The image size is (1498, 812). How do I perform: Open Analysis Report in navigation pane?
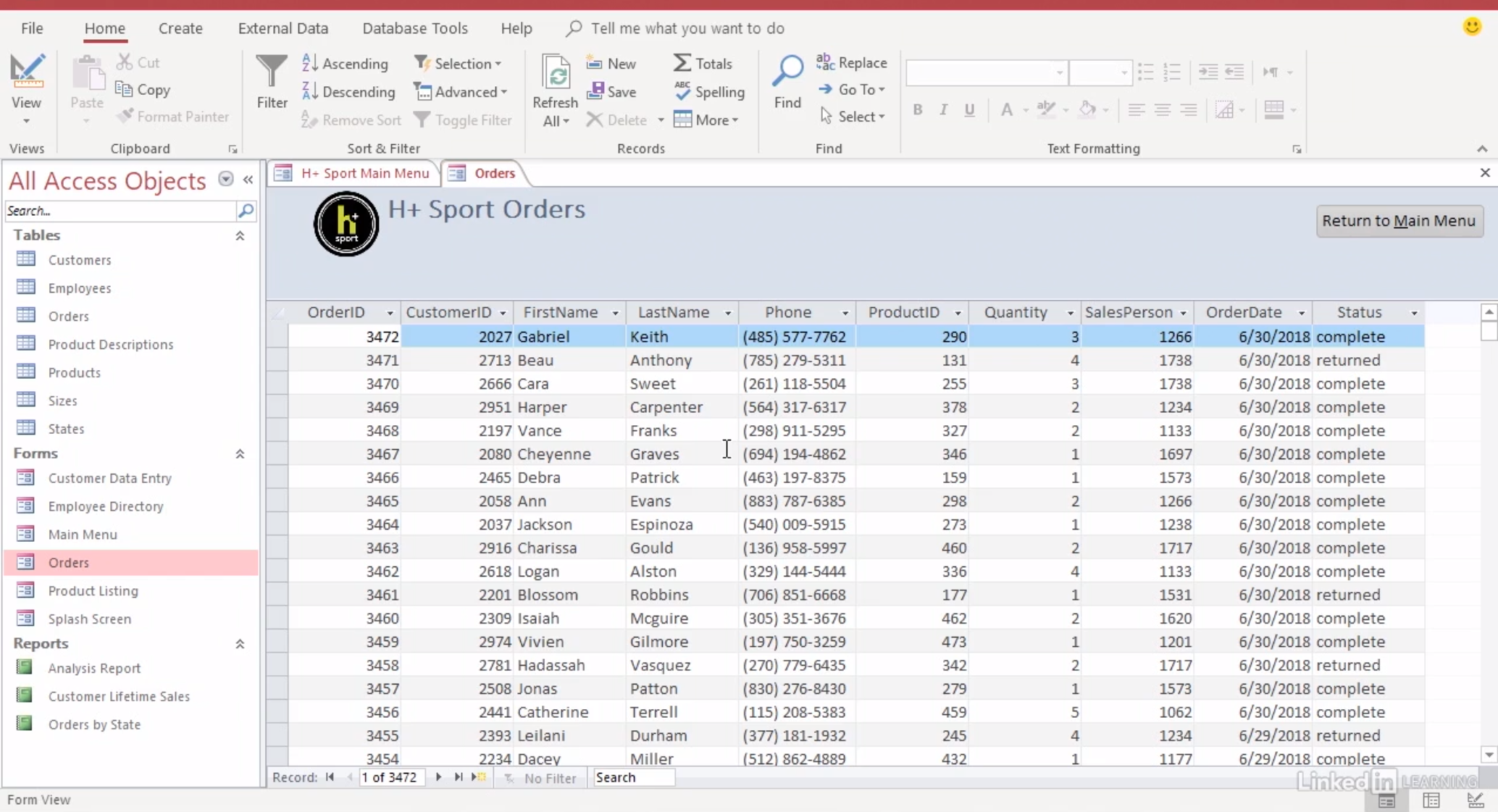click(94, 668)
